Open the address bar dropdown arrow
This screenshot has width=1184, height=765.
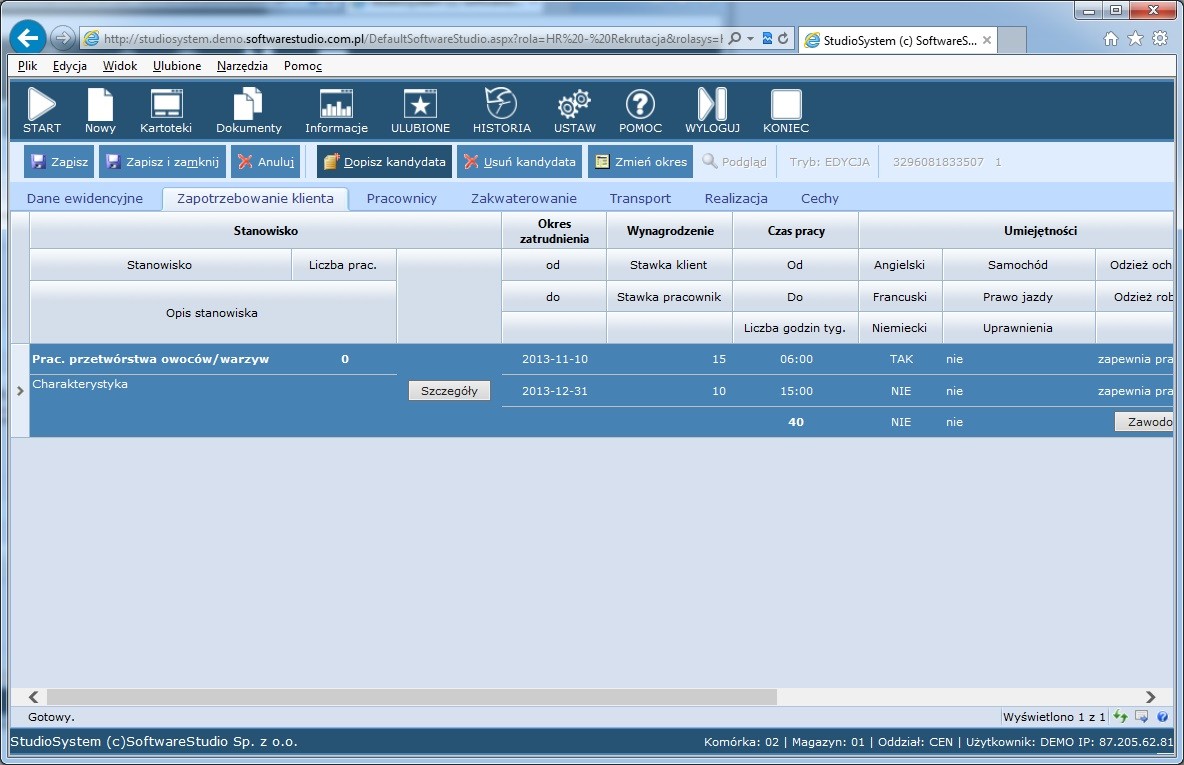[751, 38]
